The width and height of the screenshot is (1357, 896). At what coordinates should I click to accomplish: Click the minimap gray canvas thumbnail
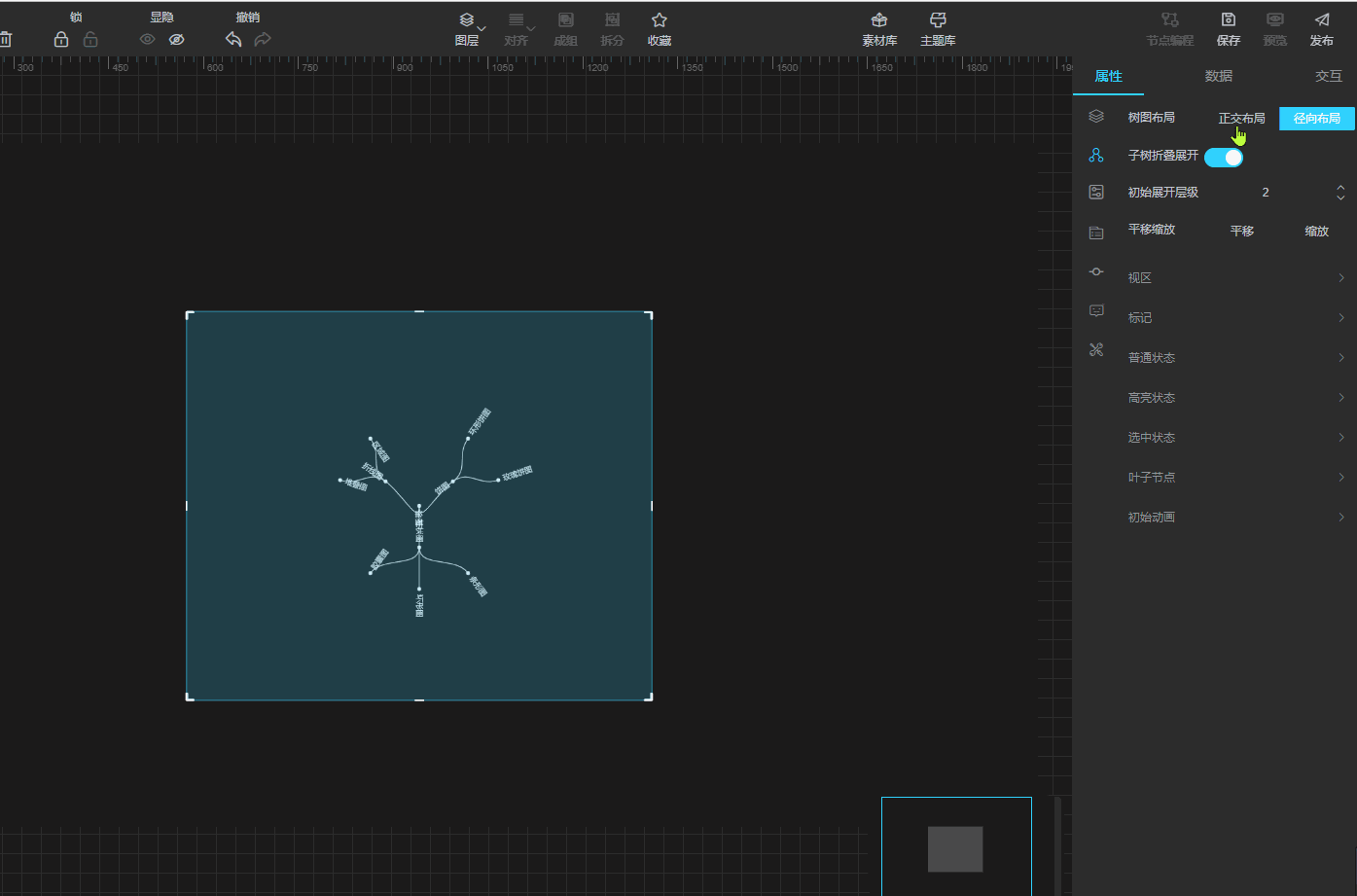tap(955, 849)
